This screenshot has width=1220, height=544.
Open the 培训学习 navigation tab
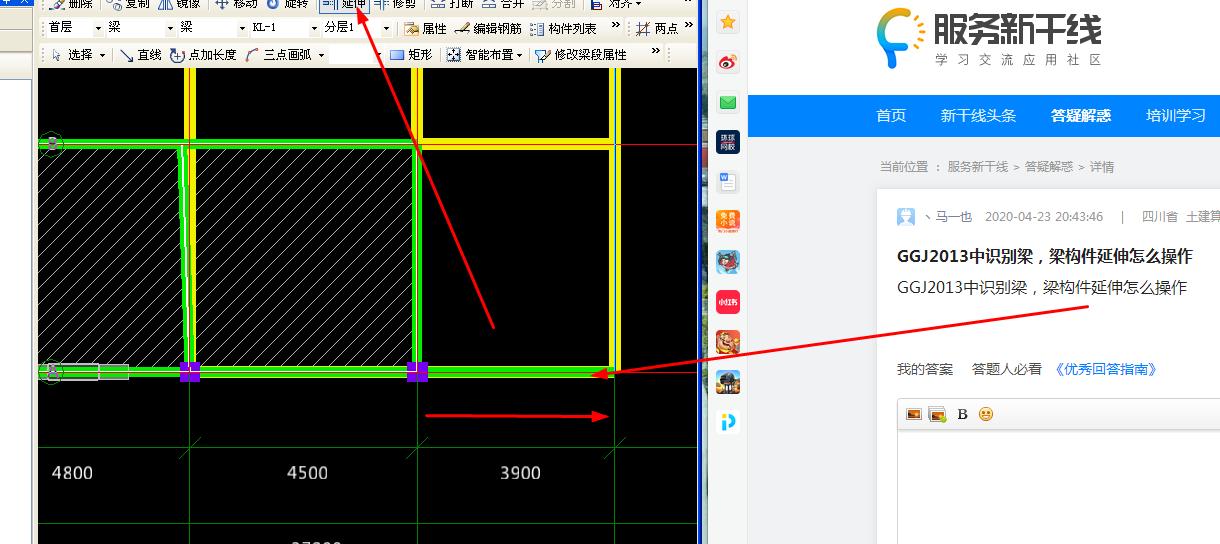[1176, 116]
